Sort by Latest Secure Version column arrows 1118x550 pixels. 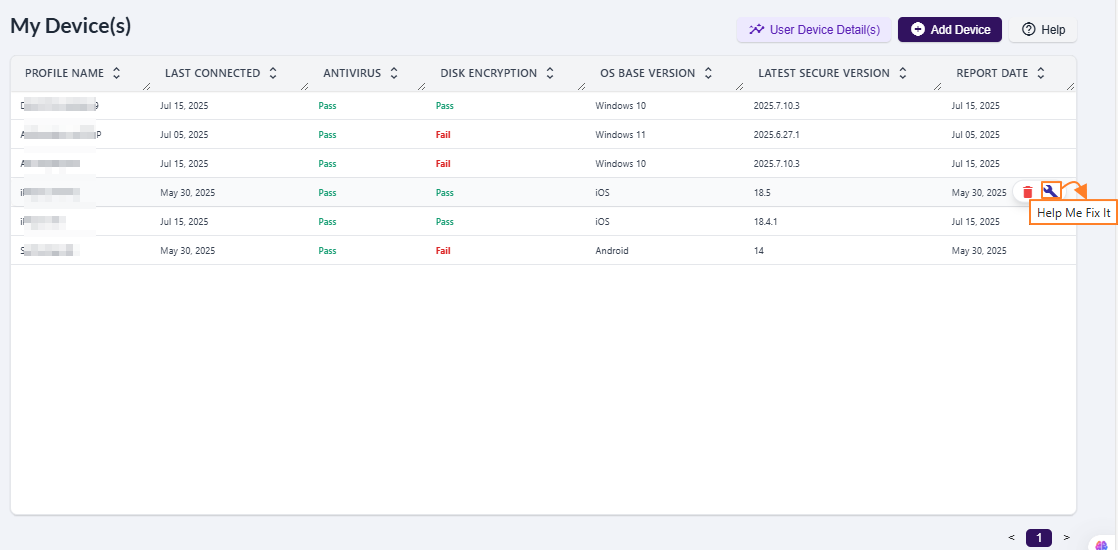pos(902,73)
